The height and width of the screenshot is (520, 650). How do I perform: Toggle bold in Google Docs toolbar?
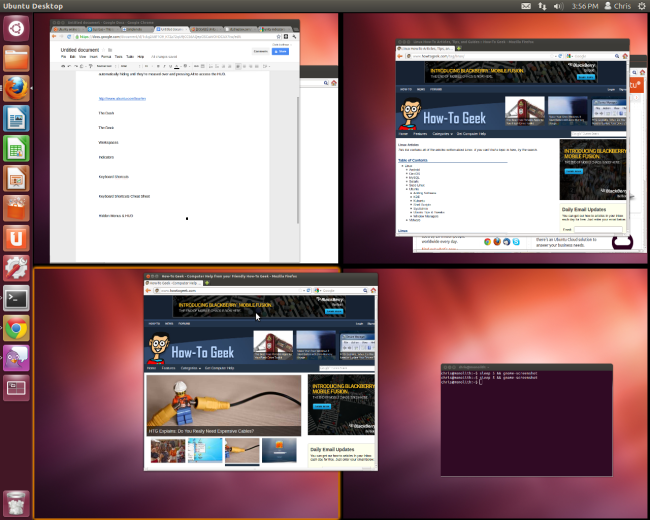[x=158, y=66]
